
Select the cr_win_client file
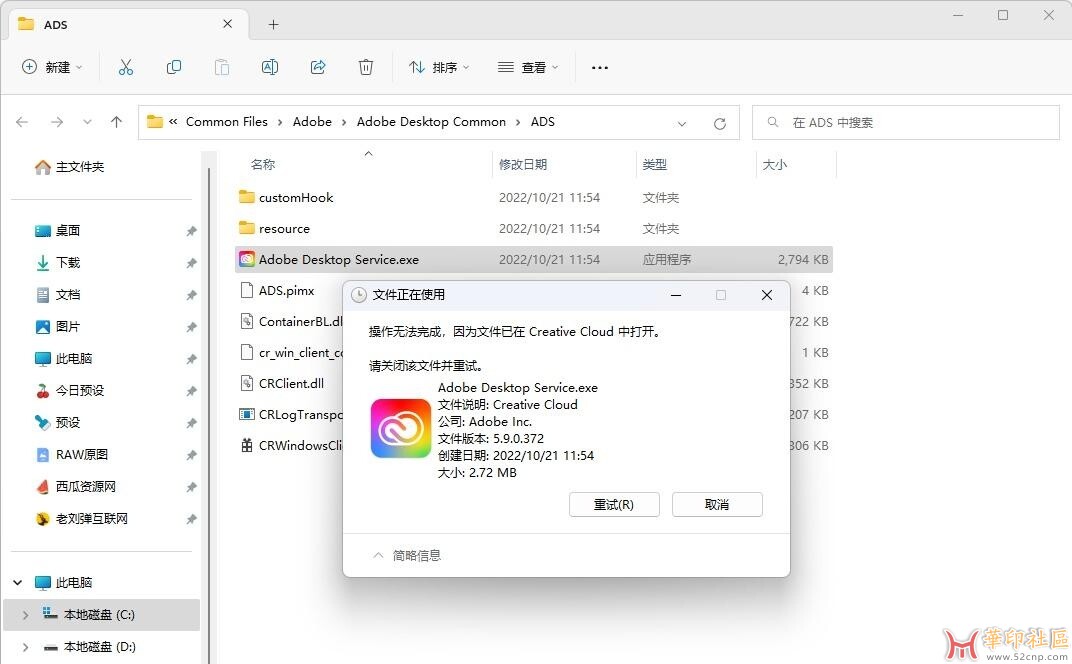click(x=291, y=353)
